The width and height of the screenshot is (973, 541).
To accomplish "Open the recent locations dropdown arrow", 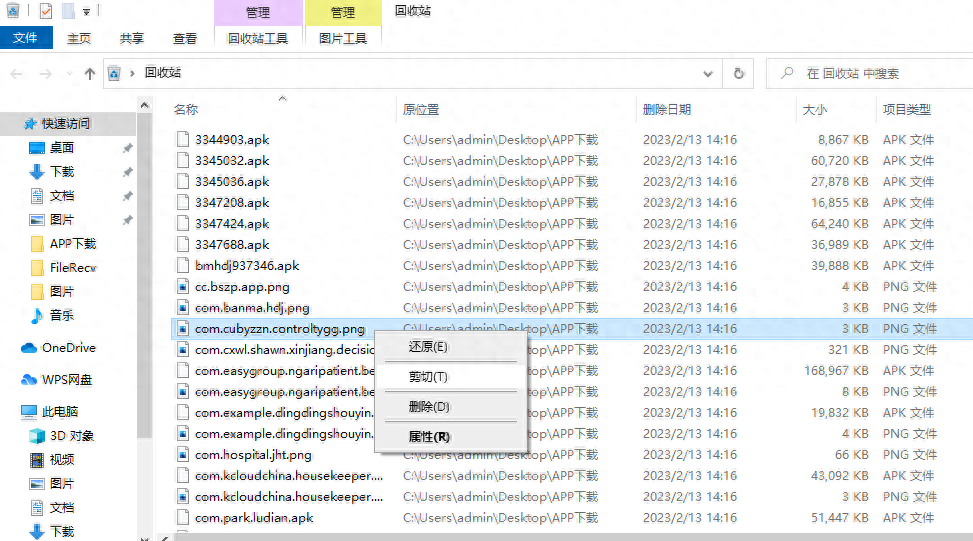I will (69, 74).
